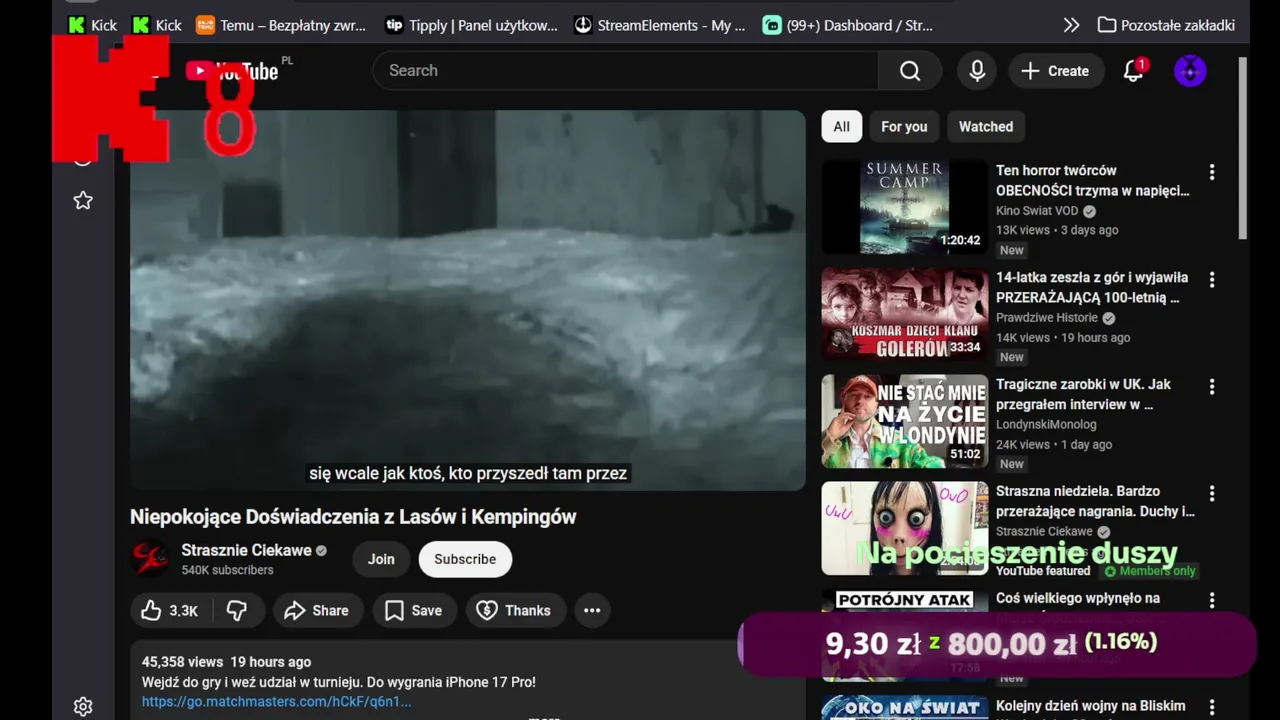Image resolution: width=1280 pixels, height=720 pixels.
Task: Open options menu for Tragiczne zarobki video
Action: 1212,386
